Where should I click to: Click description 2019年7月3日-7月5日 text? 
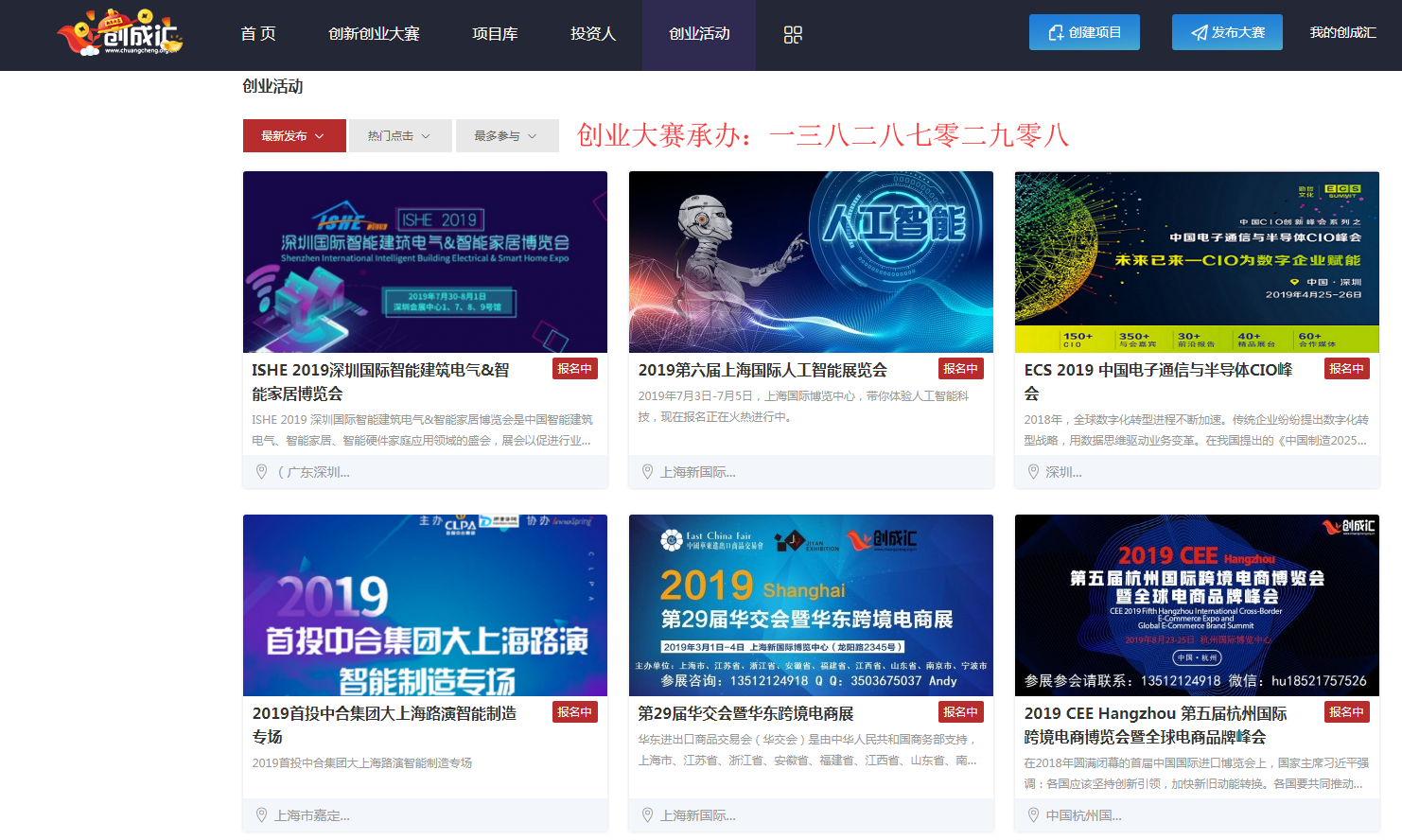803,407
